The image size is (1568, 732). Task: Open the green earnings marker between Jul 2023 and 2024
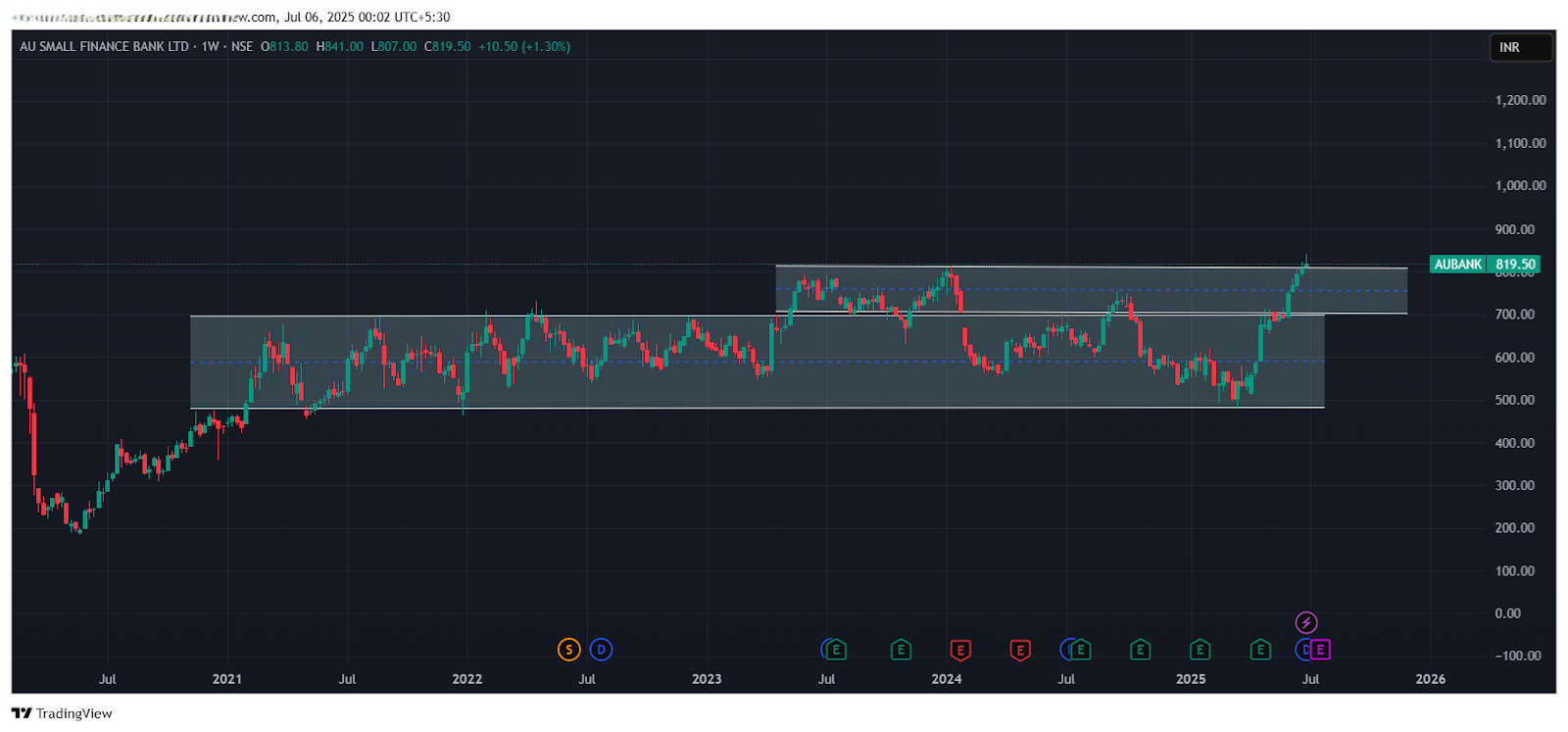pyautogui.click(x=901, y=650)
